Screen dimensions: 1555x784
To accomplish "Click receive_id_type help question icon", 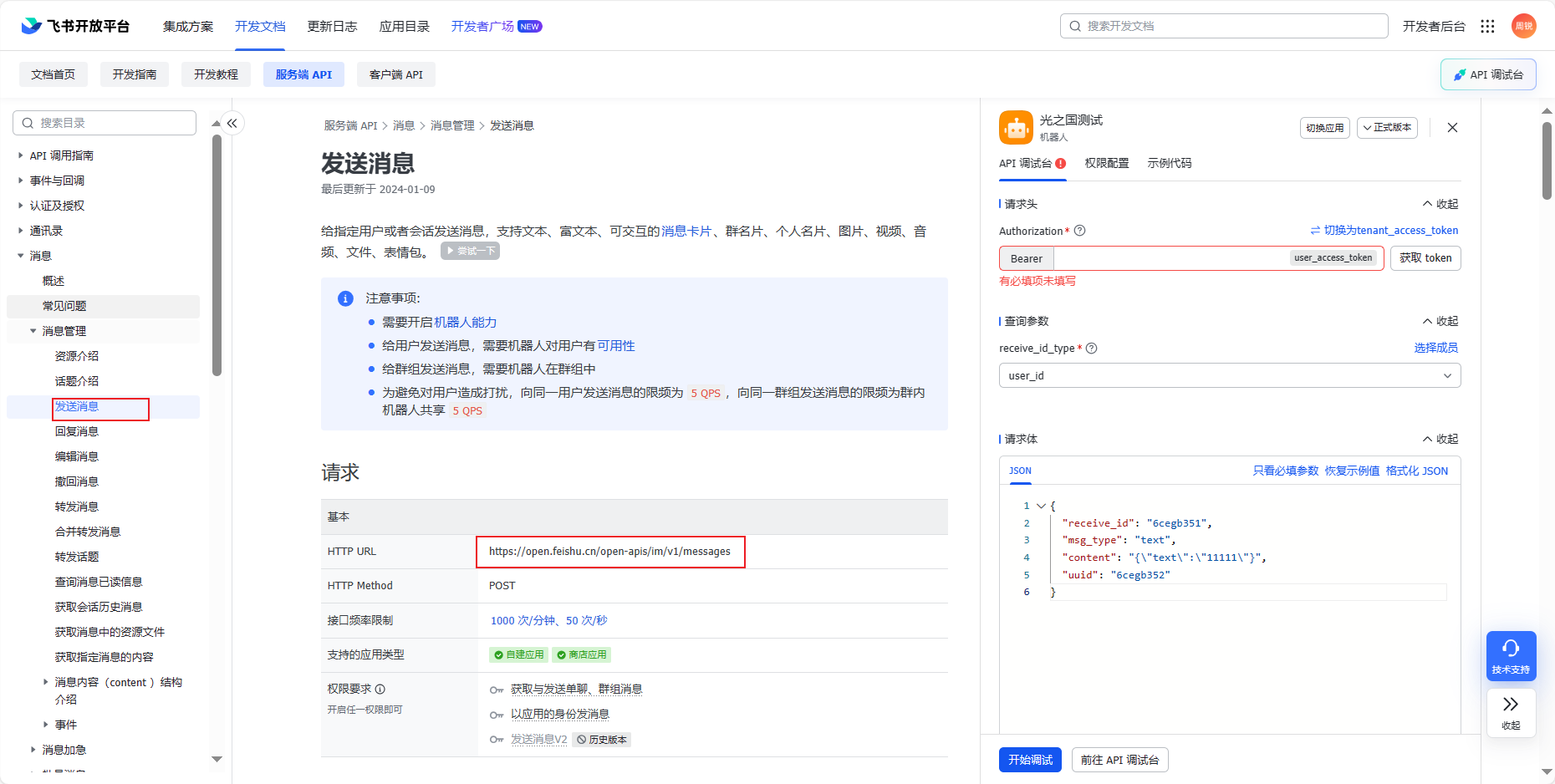I will point(1092,349).
